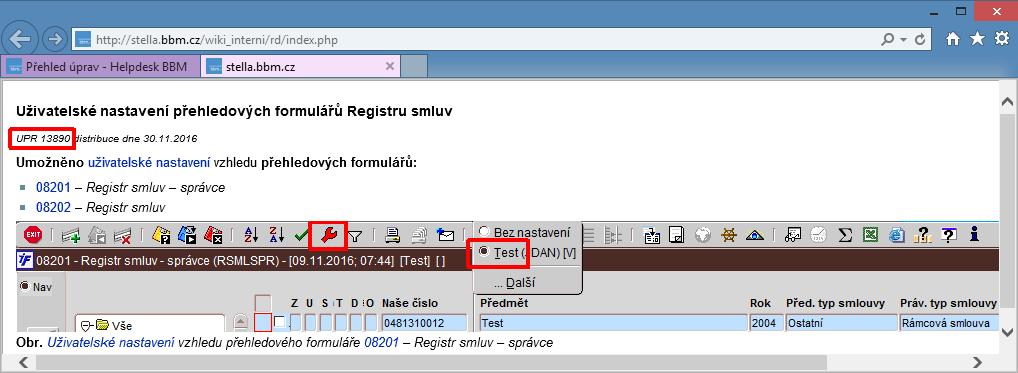Open 'Uživatelské nastavení' link in figure caption
1018x373 pixels.
click(x=111, y=342)
